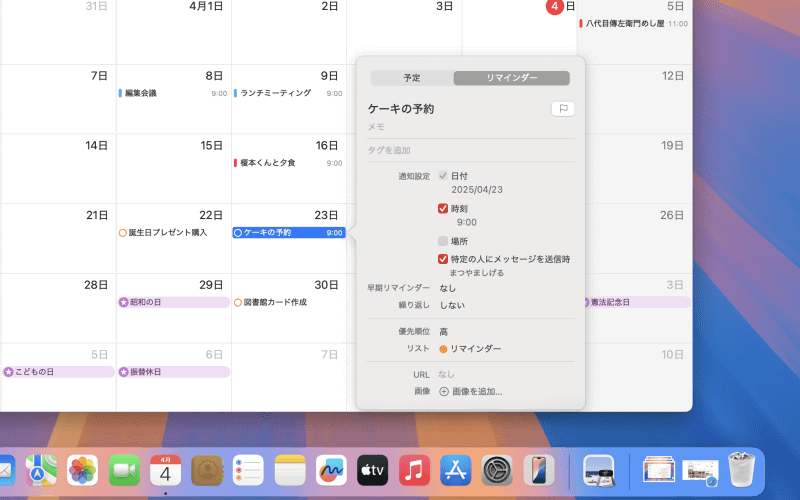Select the 昭和の日 holiday
This screenshot has width=800, height=500.
coord(174,303)
